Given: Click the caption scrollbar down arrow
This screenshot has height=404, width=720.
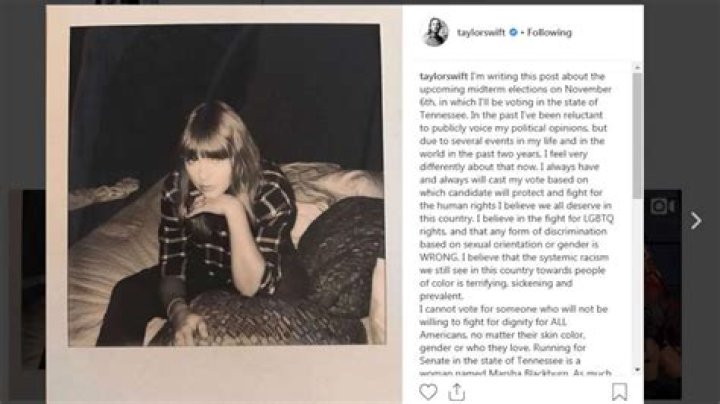Looking at the screenshot, I should point(637,370).
